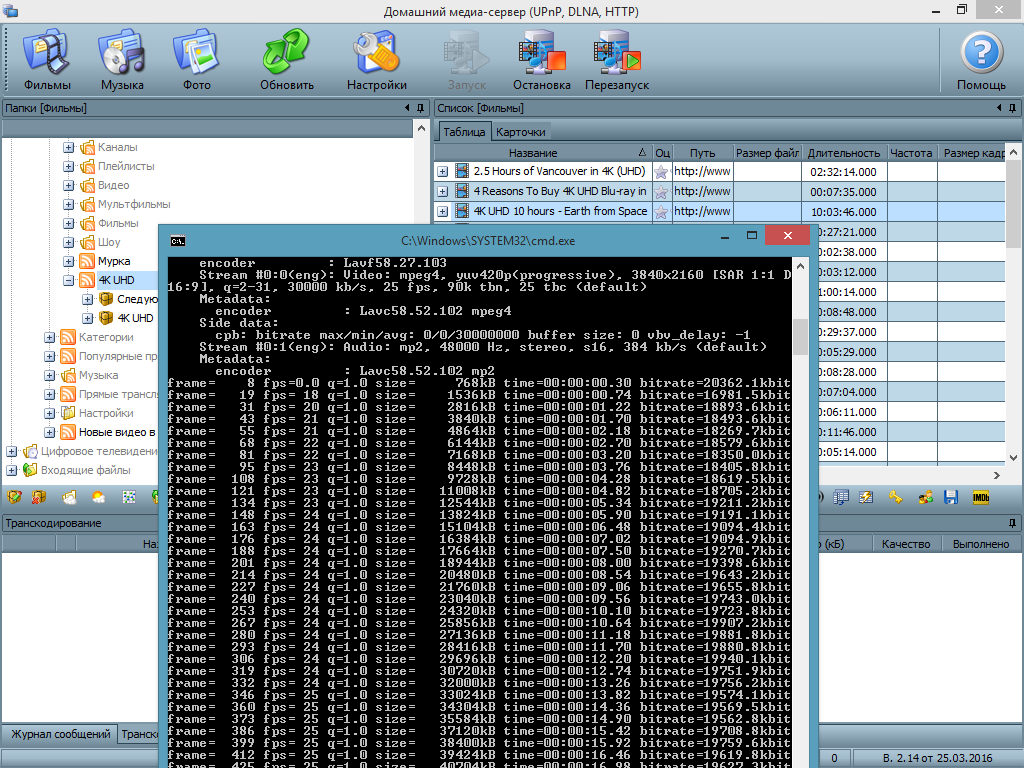Expand the Каналы folder in tree
1024x768 pixels.
(69, 148)
